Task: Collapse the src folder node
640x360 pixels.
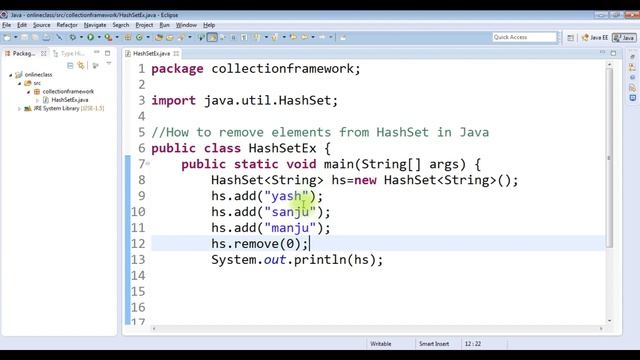Action: 19,83
